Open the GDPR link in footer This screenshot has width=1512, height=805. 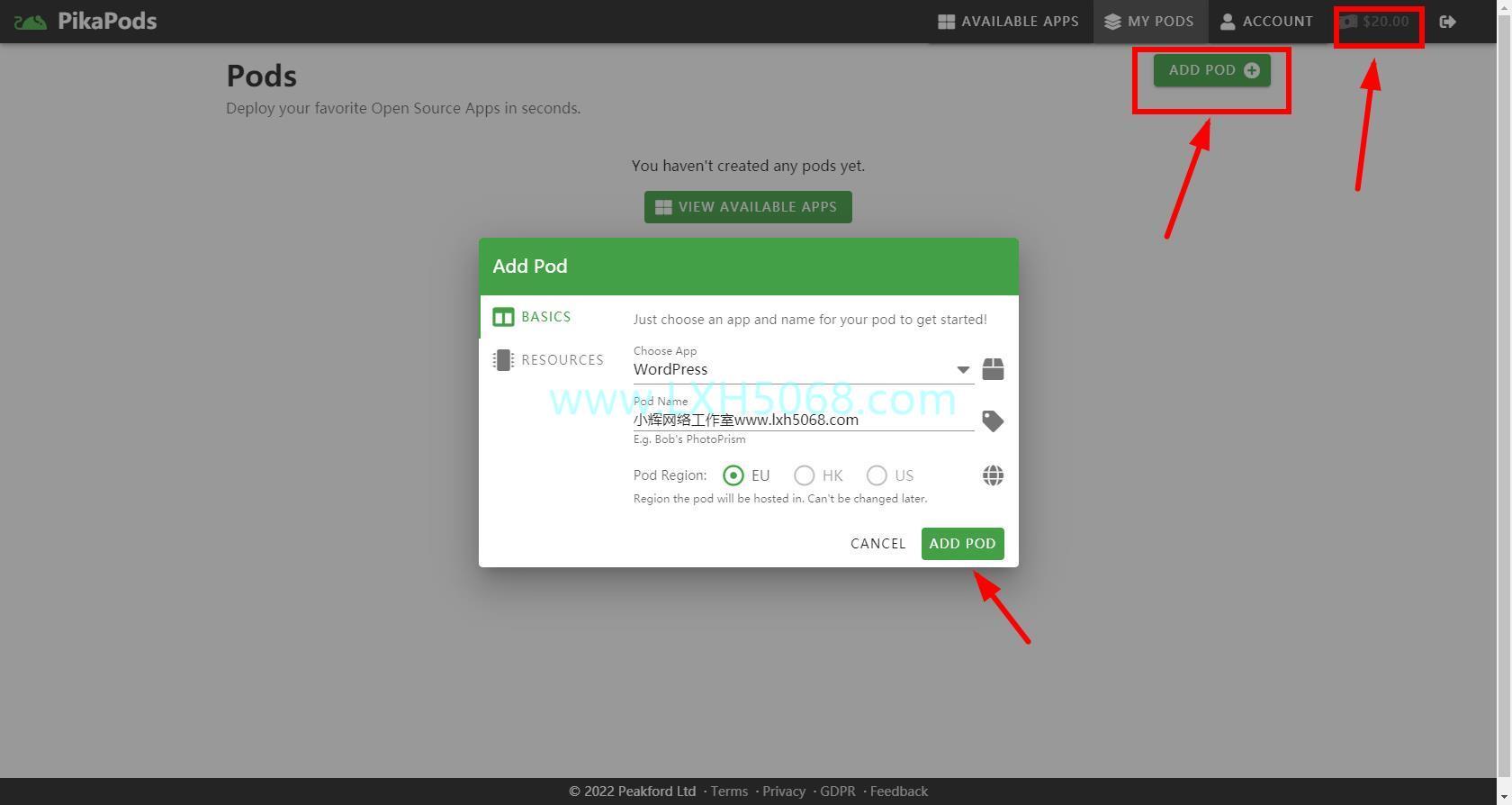point(838,791)
